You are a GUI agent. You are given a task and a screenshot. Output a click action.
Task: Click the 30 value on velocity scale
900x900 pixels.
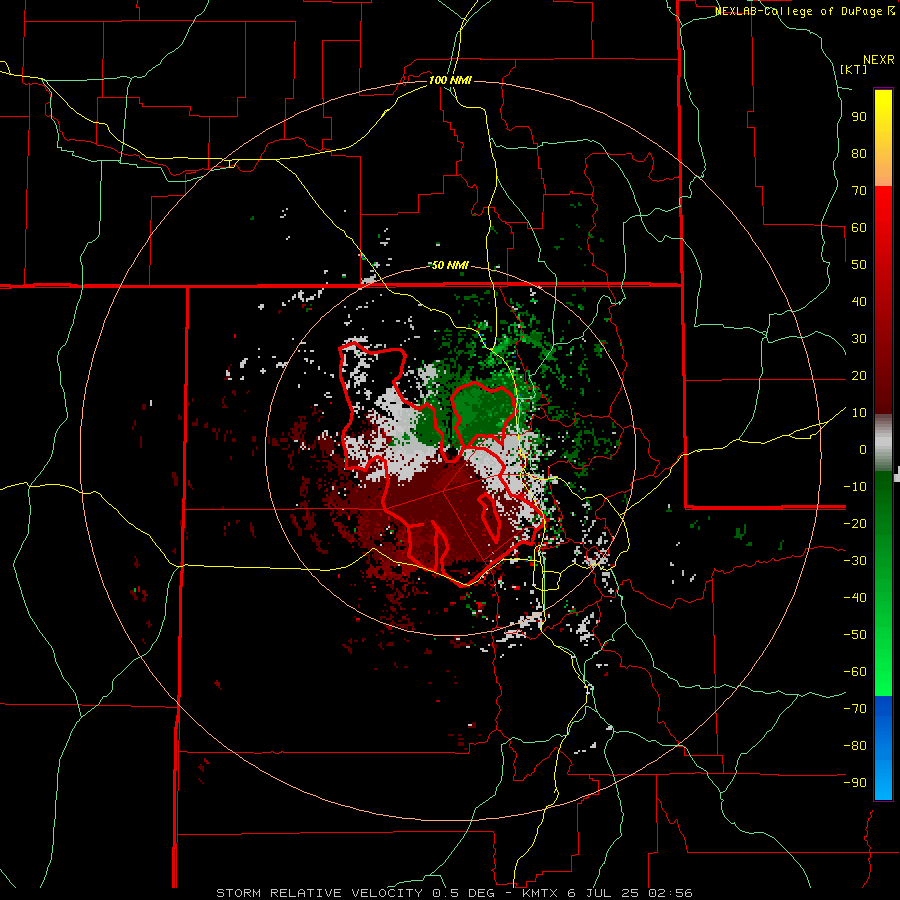859,339
